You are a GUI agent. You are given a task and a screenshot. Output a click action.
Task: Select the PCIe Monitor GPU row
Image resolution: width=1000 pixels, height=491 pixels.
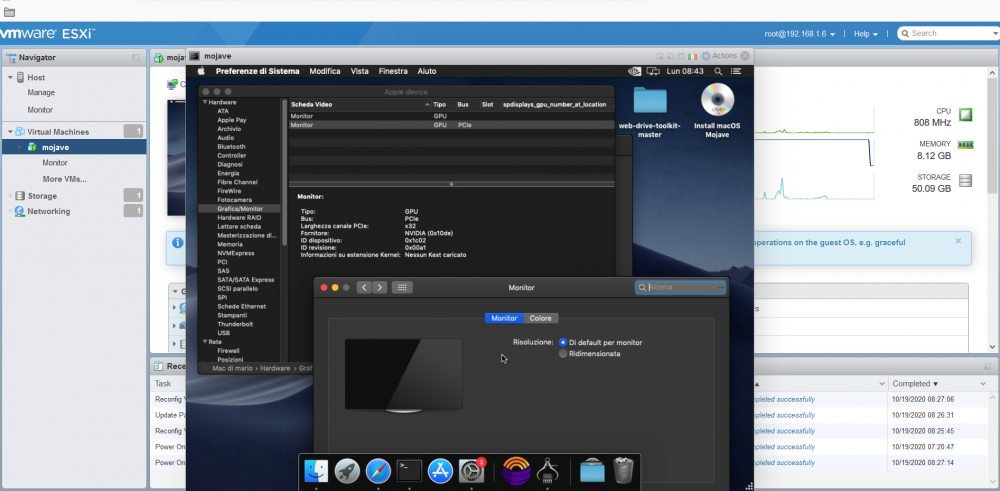click(451, 125)
